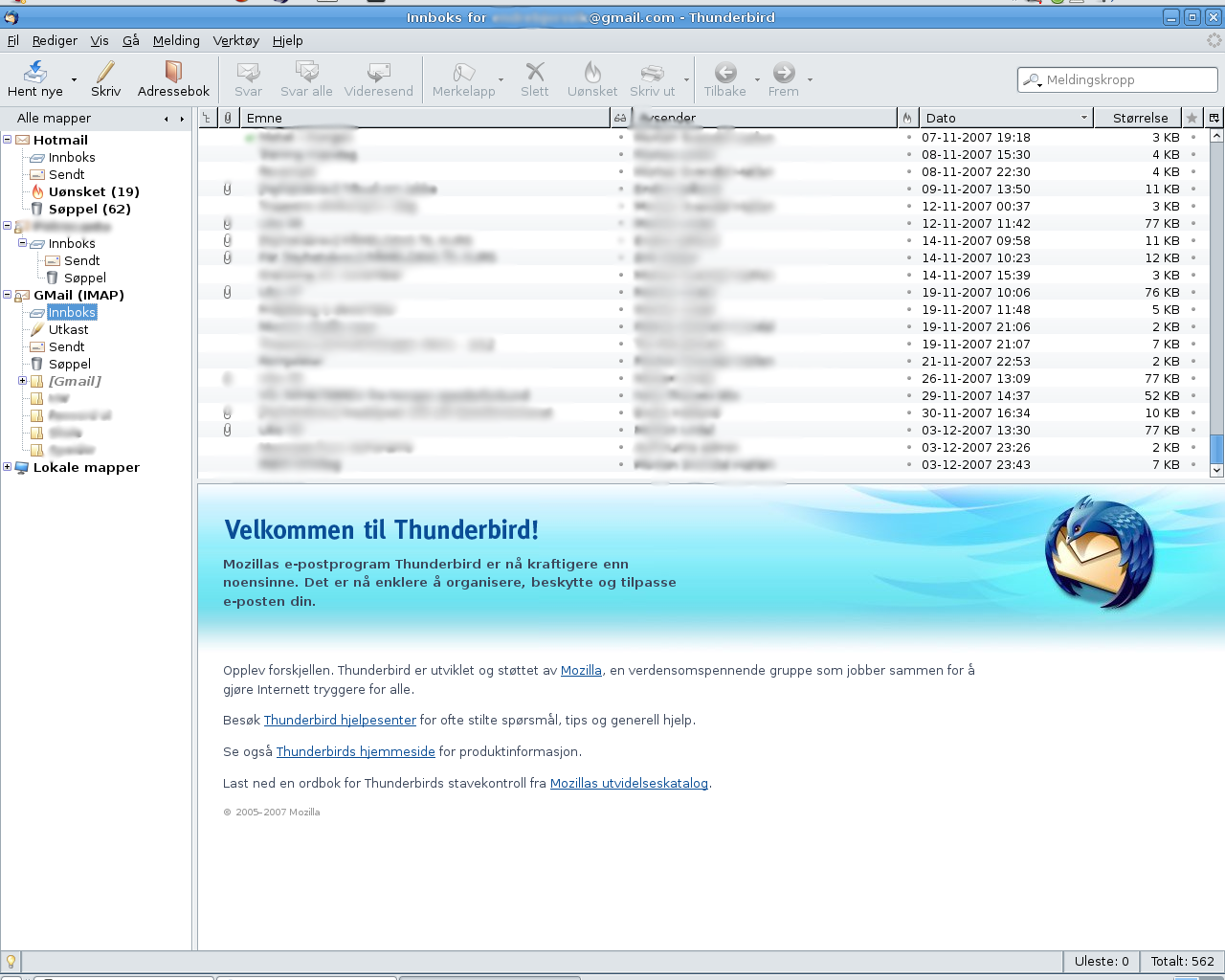
Task: Go back with Tilbake button
Action: pyautogui.click(x=724, y=79)
